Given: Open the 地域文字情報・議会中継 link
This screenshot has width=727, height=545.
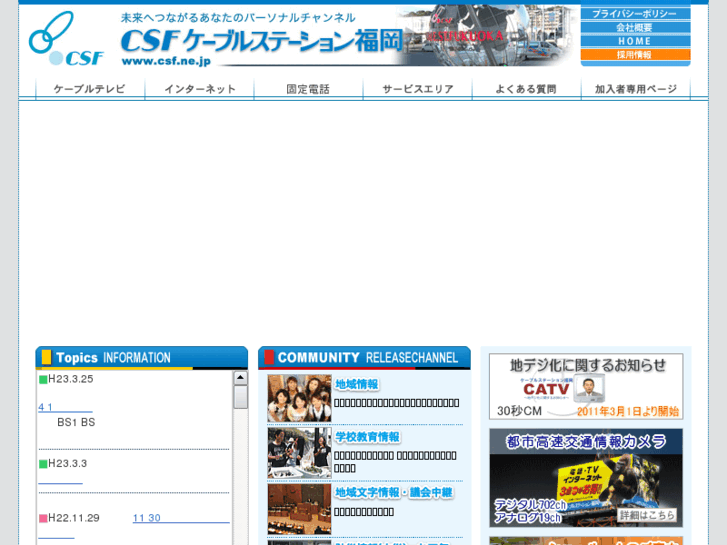Looking at the screenshot, I should click(394, 493).
